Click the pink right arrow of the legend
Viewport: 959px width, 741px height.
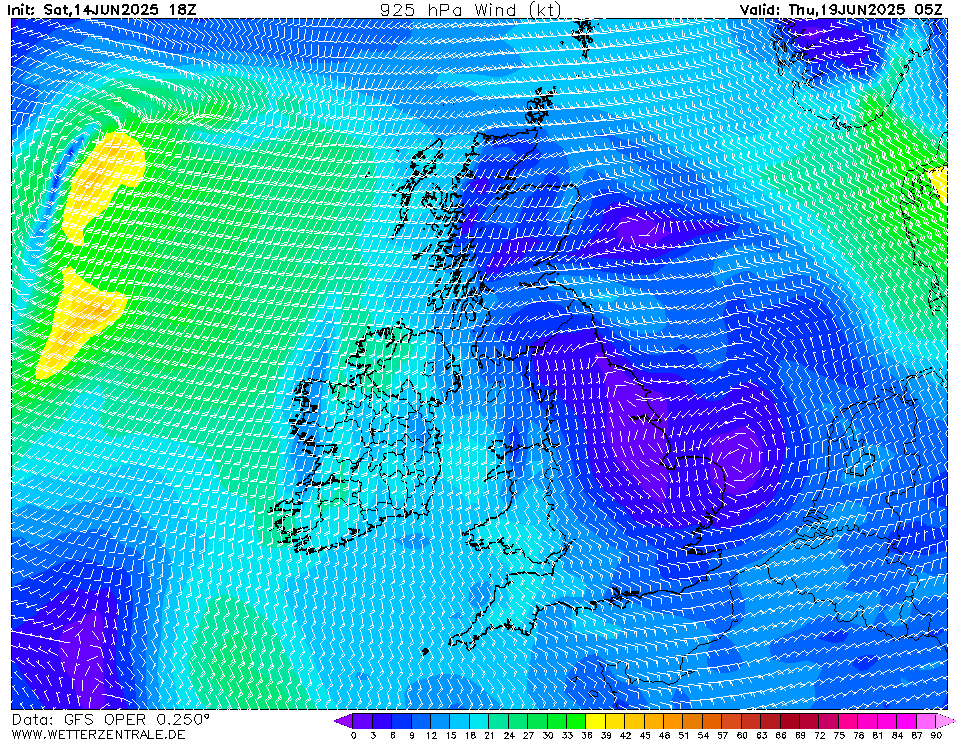945,721
